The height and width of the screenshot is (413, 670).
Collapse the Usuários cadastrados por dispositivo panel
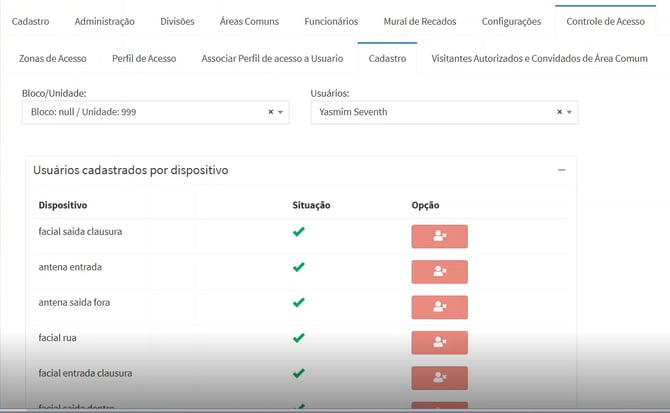tap(561, 171)
